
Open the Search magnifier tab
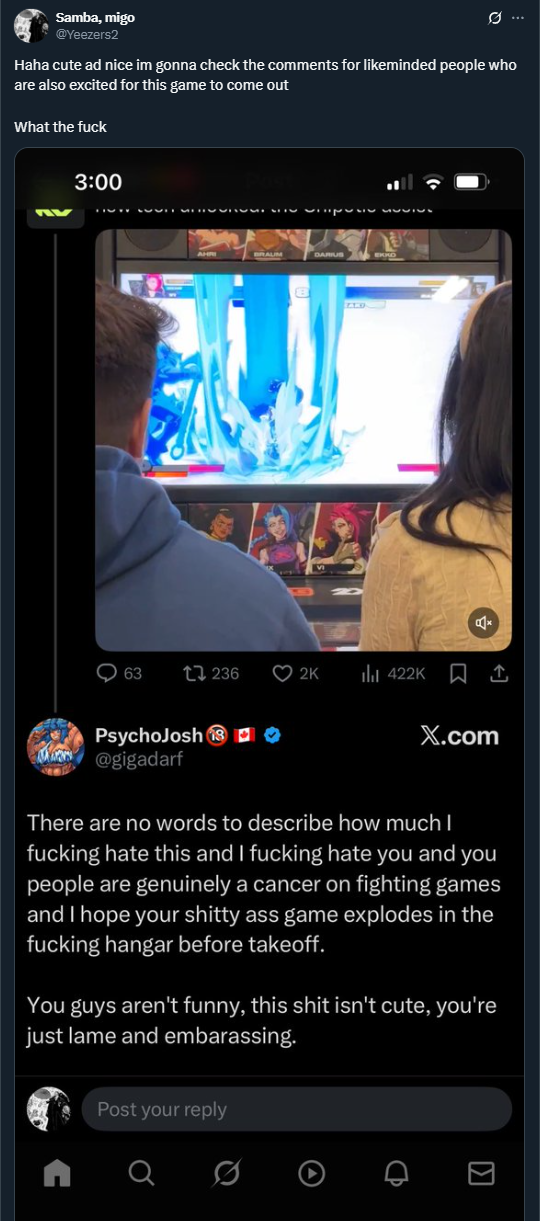click(x=142, y=1172)
